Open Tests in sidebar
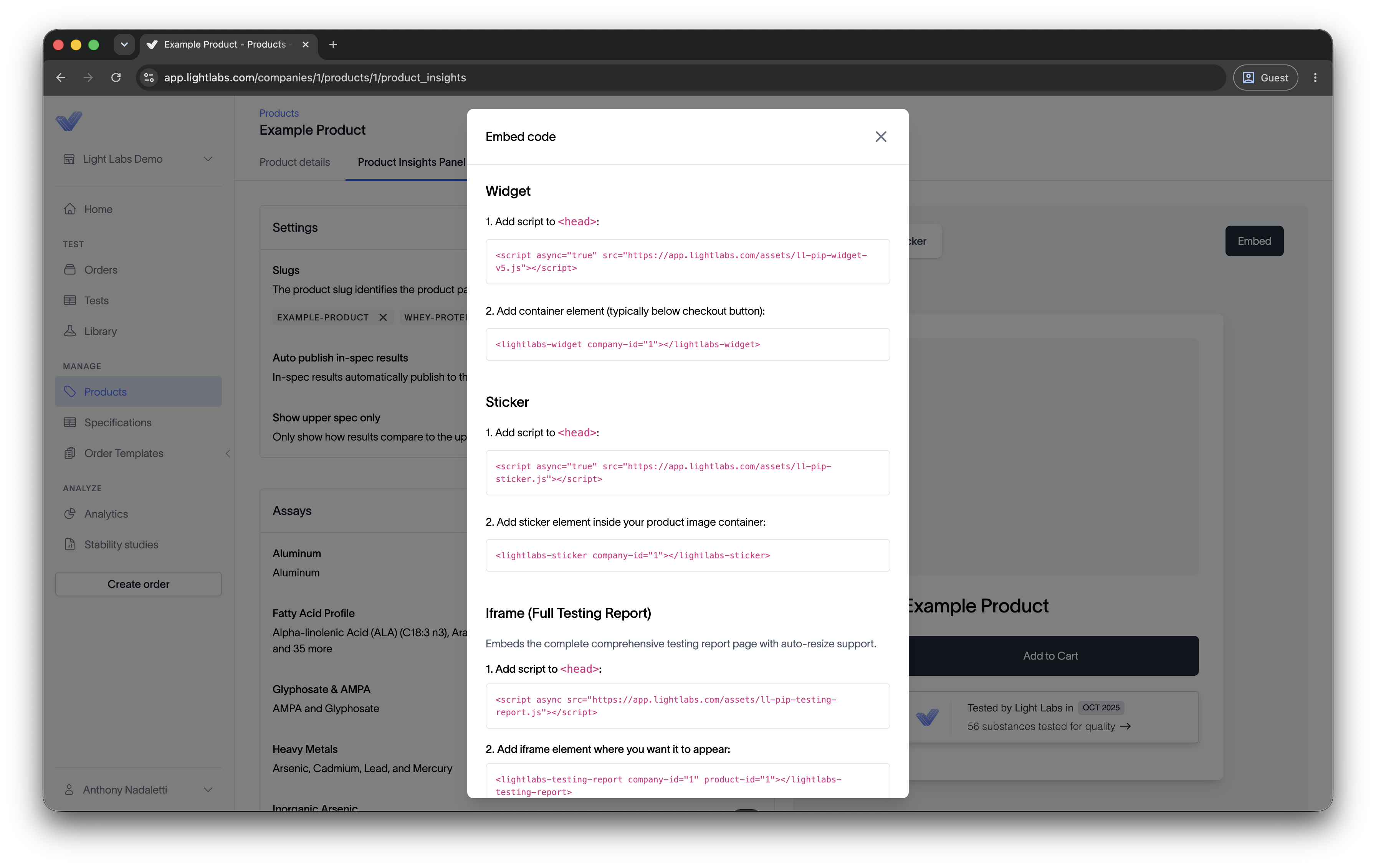 pos(138,300)
